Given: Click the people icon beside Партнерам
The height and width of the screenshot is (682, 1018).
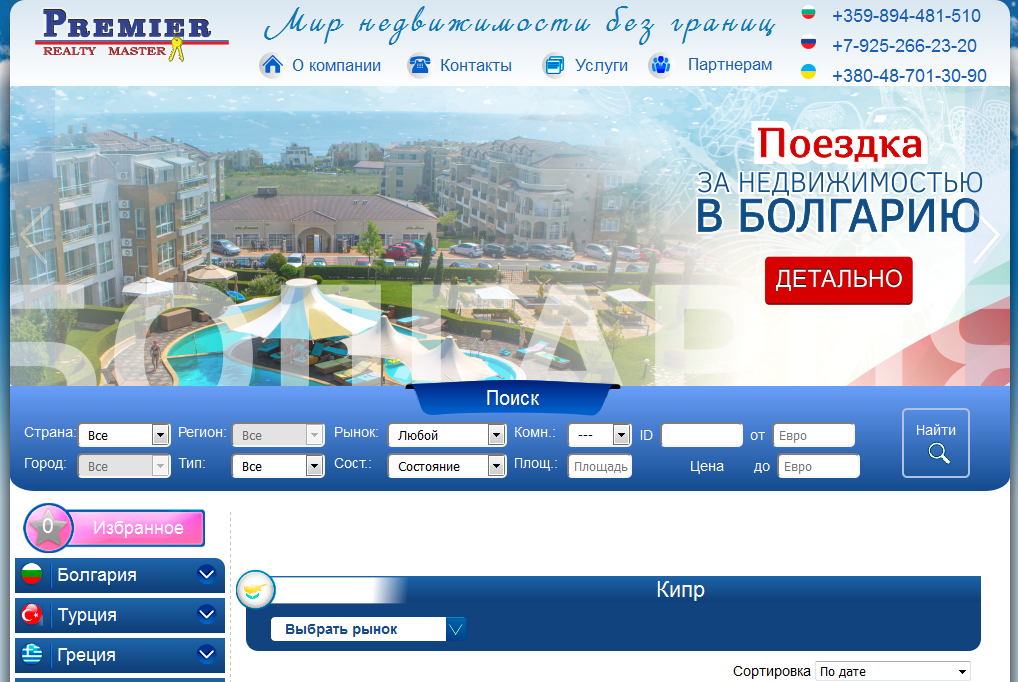Looking at the screenshot, I should (x=660, y=65).
